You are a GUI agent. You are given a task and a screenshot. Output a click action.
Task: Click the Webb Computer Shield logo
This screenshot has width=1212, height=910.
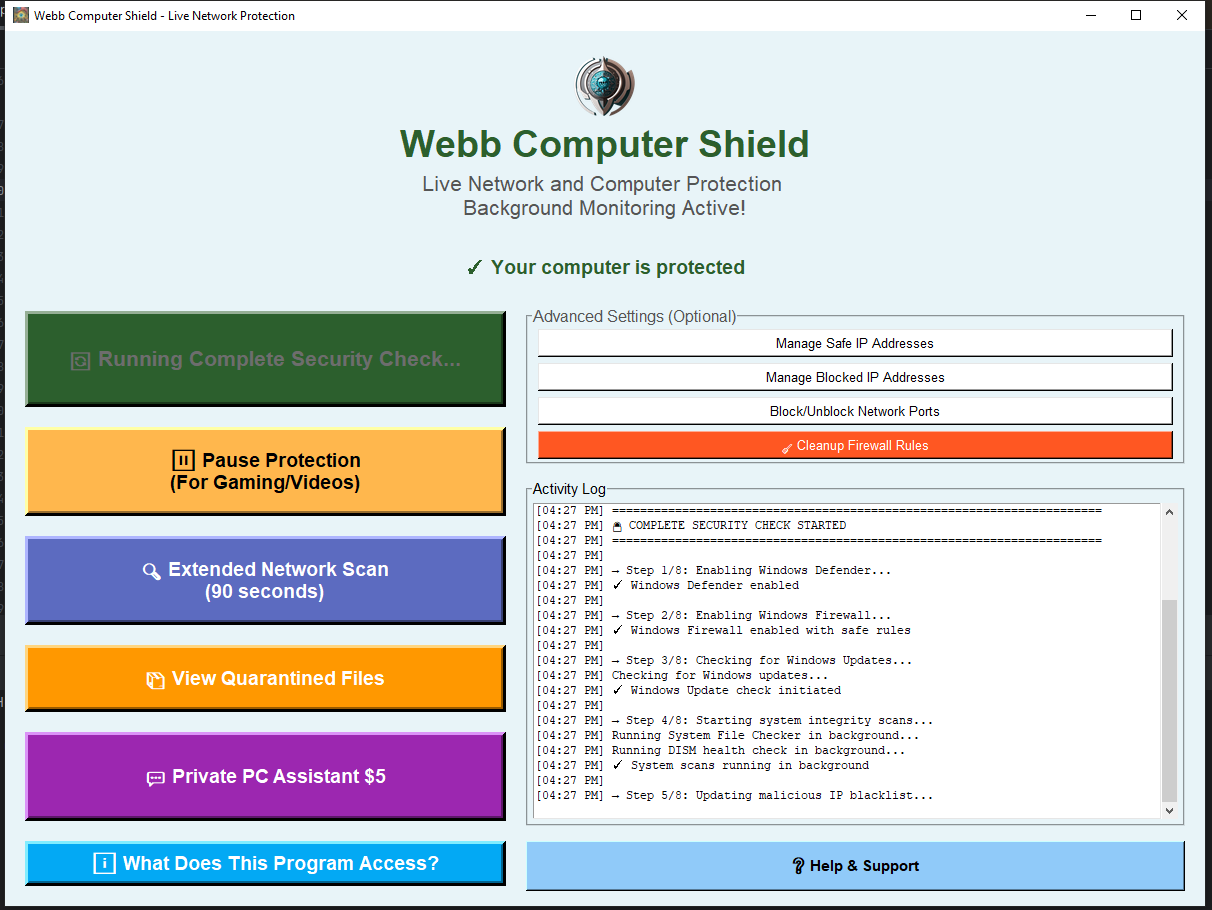click(x=603, y=86)
